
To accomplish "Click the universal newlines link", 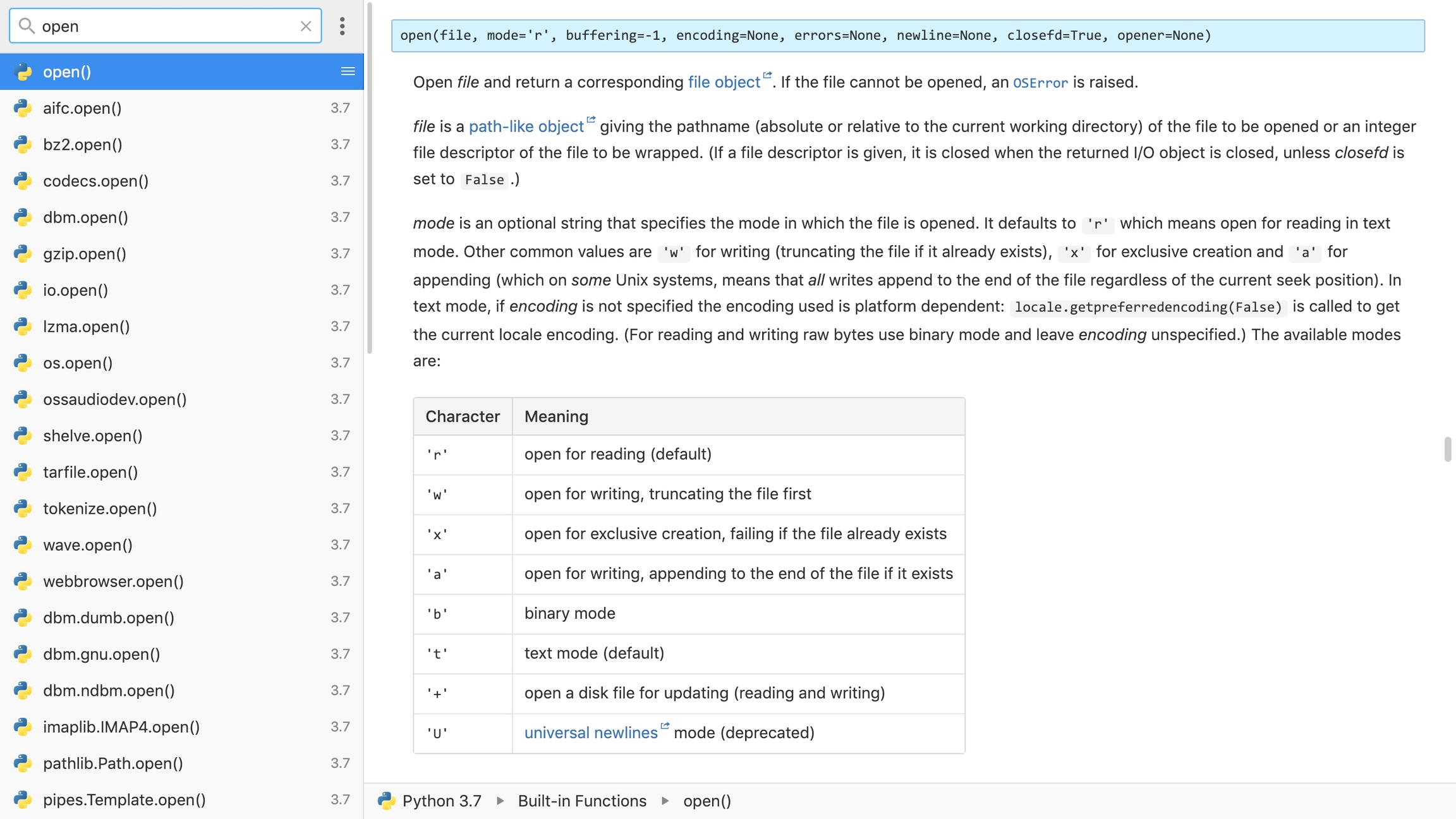I will 590,732.
